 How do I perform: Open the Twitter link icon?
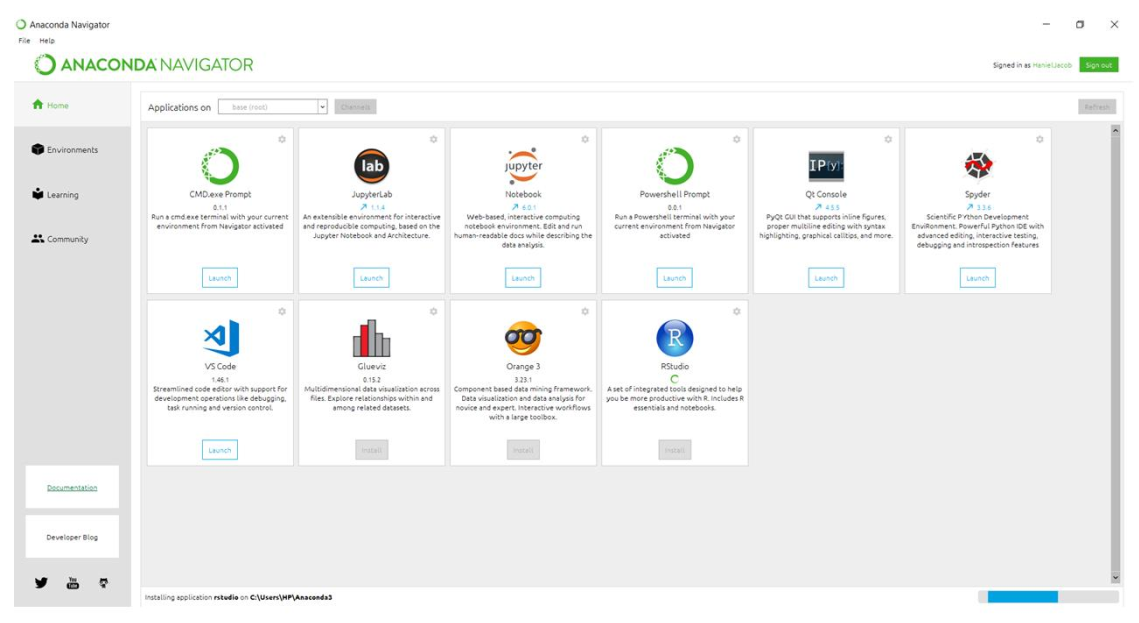click(41, 582)
